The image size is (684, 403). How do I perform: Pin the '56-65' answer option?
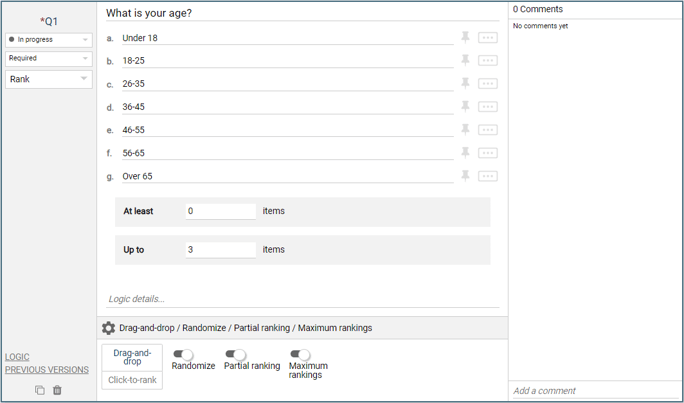click(465, 153)
